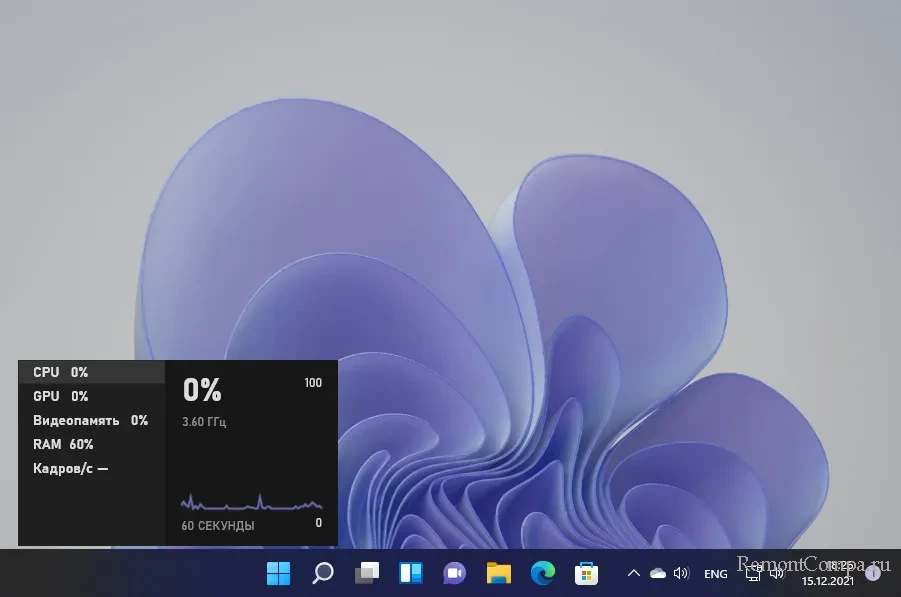This screenshot has height=597, width=901.
Task: Switch ENG input language indicator
Action: click(x=715, y=573)
